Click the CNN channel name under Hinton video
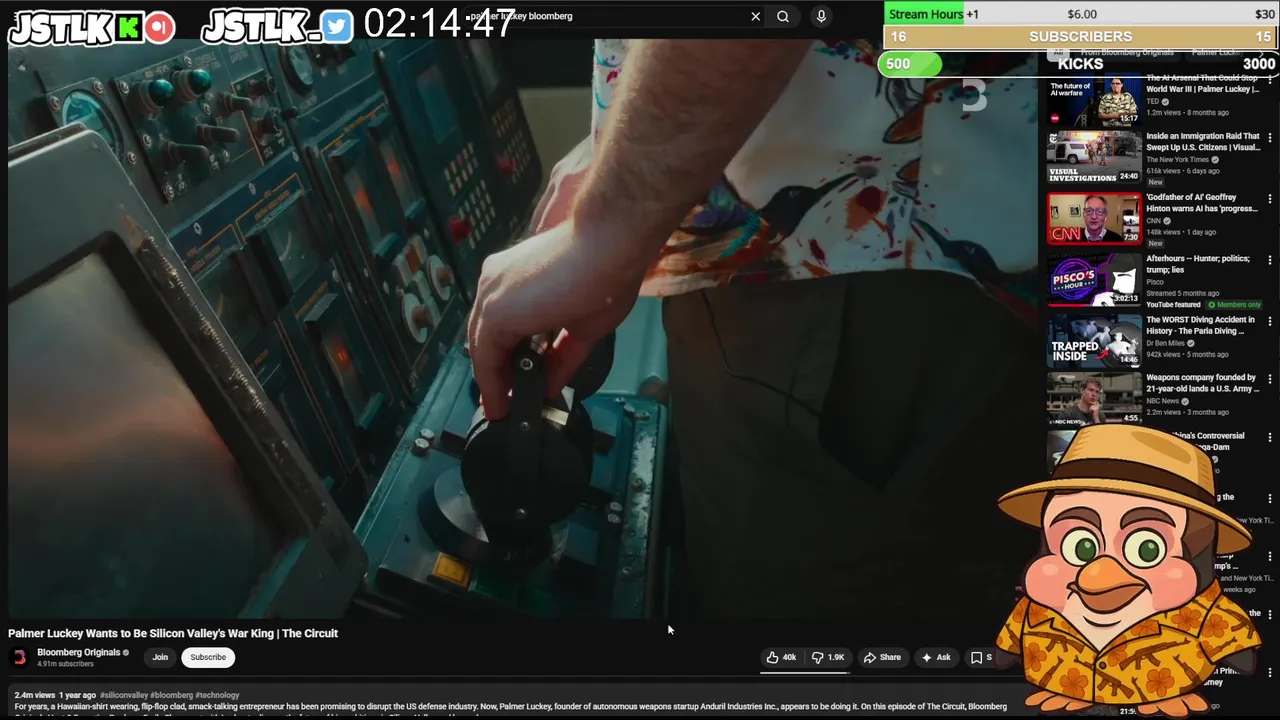The image size is (1280, 720). [x=1153, y=221]
